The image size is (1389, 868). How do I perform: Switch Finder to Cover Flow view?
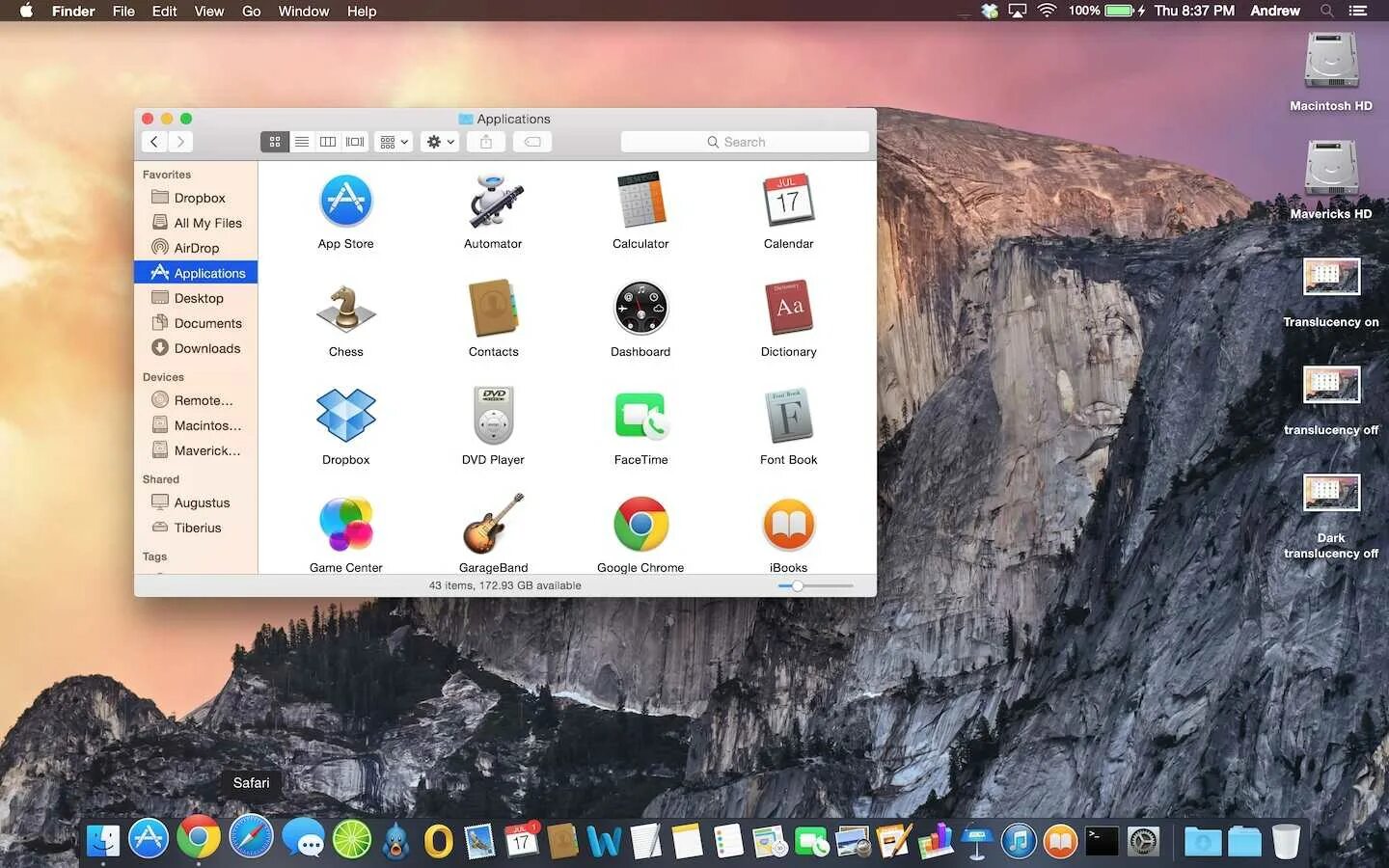(x=355, y=142)
